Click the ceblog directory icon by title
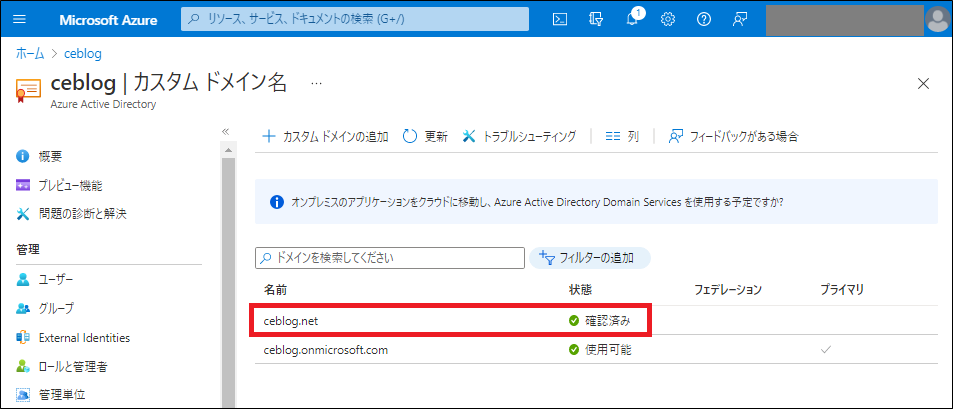The height and width of the screenshot is (409, 953). click(29, 90)
